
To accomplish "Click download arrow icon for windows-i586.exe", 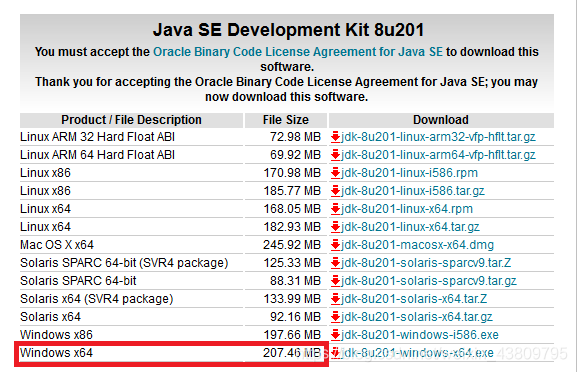I will (x=335, y=335).
